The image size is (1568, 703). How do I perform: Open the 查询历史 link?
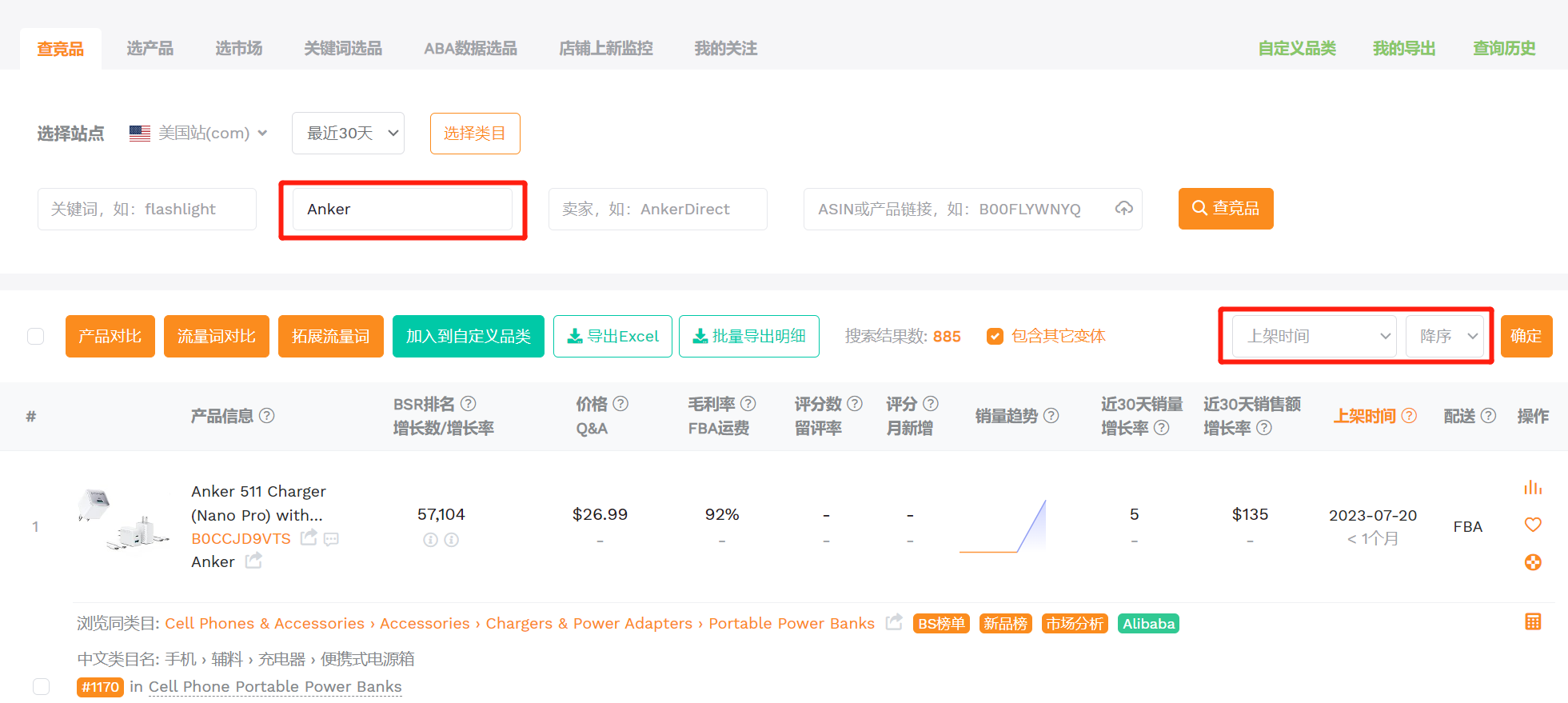point(1504,49)
